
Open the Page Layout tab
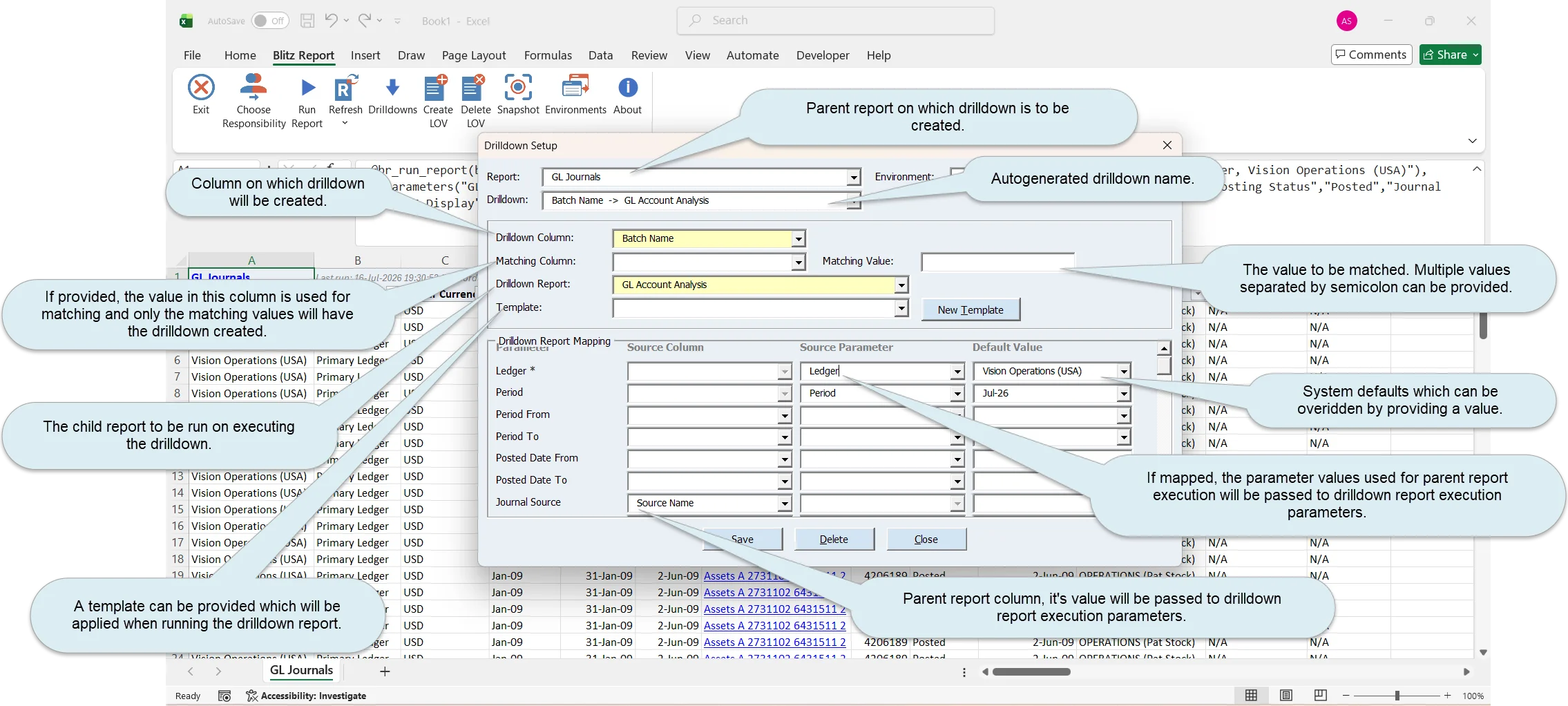coord(474,55)
